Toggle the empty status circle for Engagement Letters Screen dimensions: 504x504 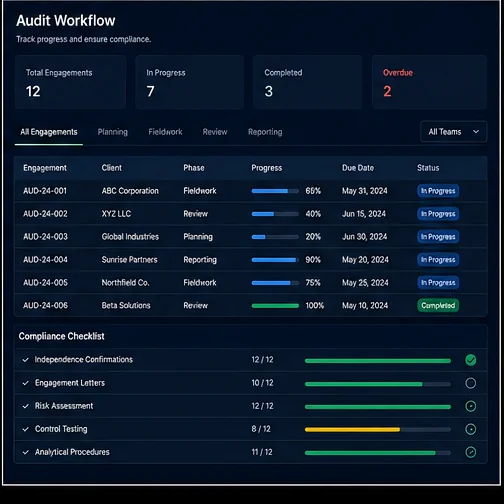point(470,383)
